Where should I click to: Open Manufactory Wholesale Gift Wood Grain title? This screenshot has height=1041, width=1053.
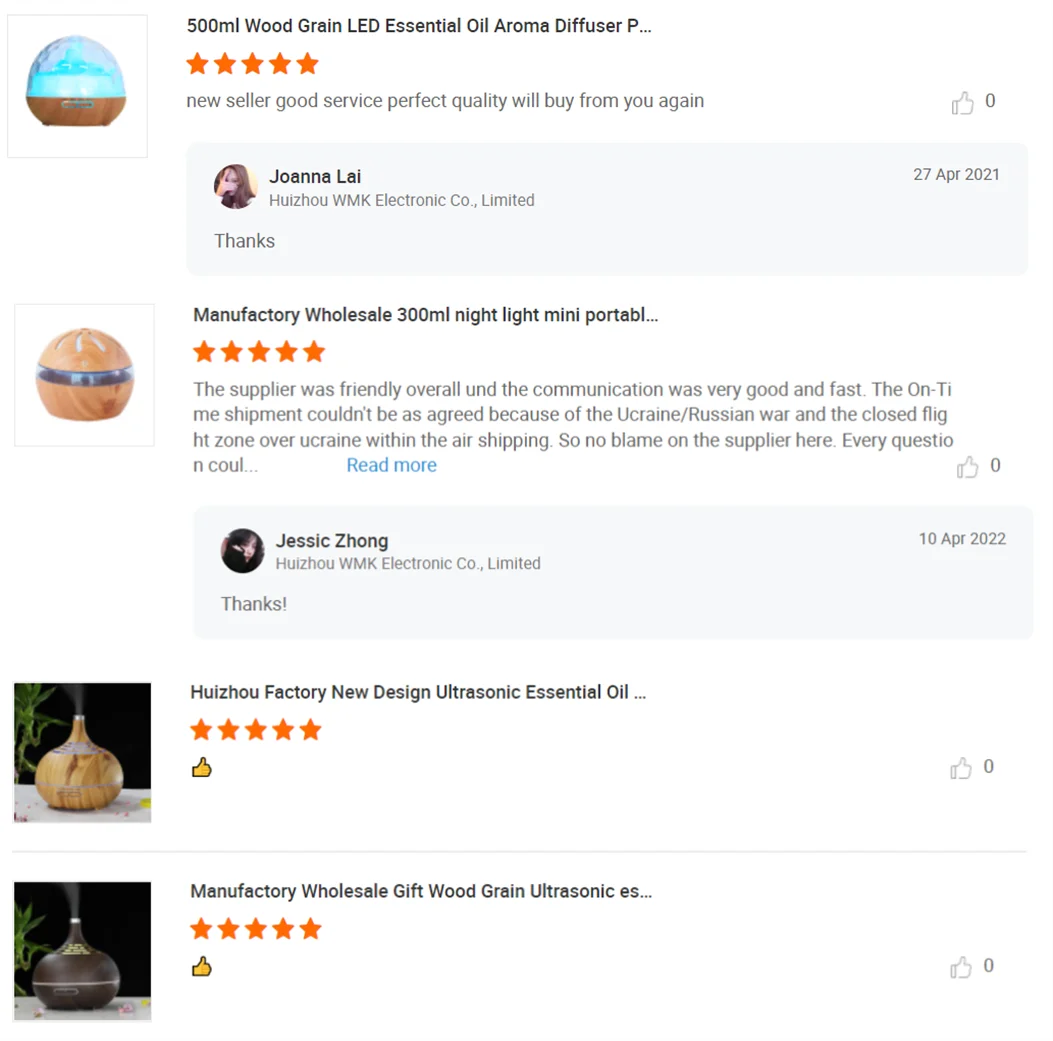[421, 891]
